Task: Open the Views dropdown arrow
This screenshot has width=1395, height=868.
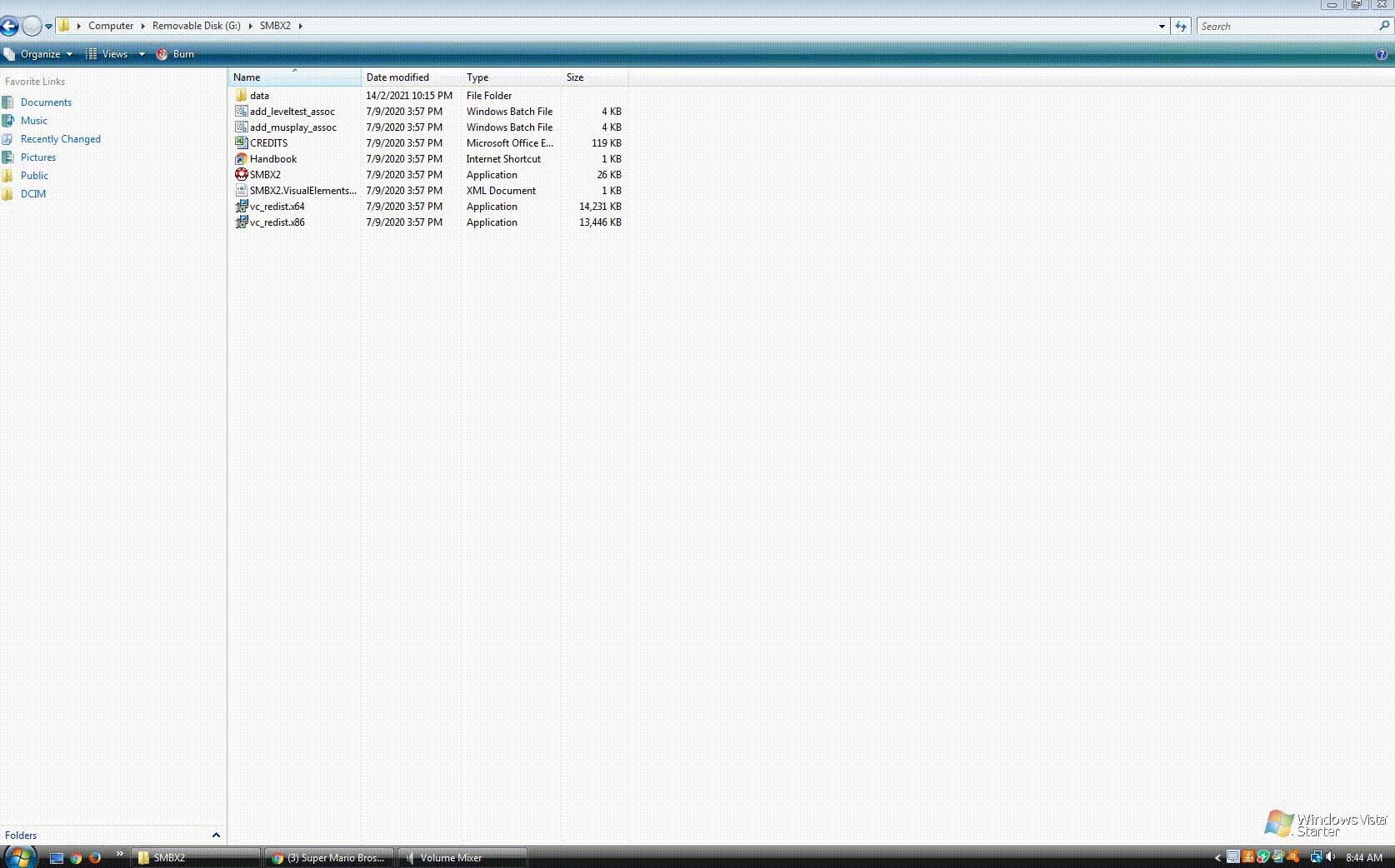Action: 142,54
